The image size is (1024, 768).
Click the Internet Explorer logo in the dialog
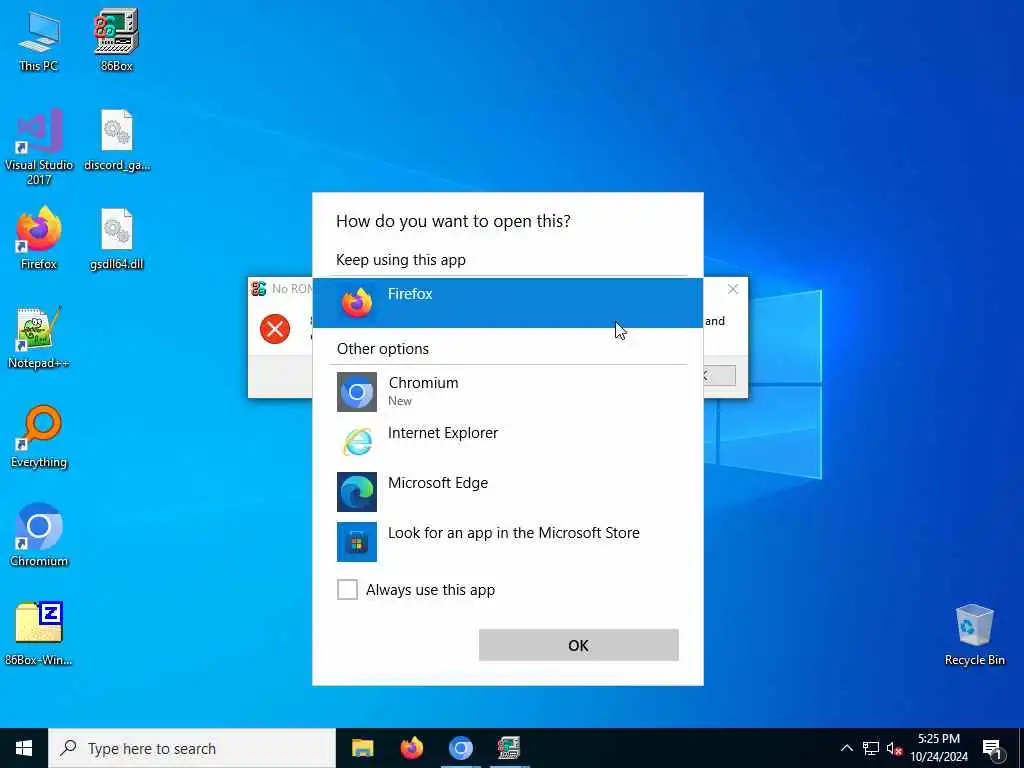[x=357, y=442]
